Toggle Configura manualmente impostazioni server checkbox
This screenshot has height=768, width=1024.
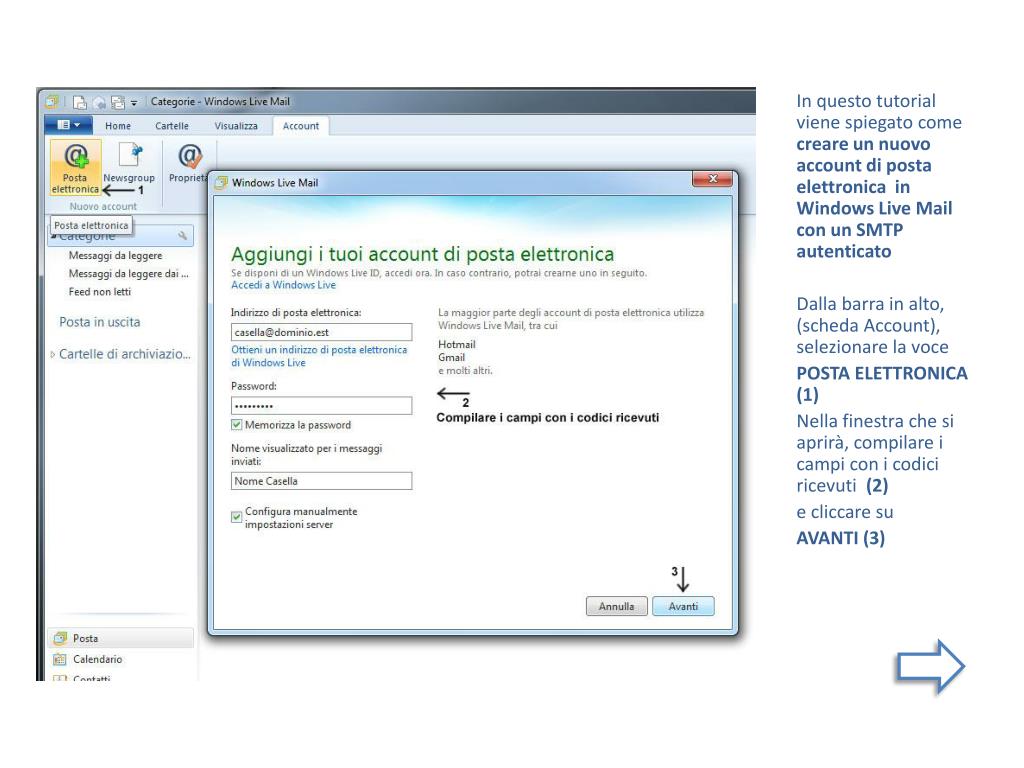(x=236, y=517)
